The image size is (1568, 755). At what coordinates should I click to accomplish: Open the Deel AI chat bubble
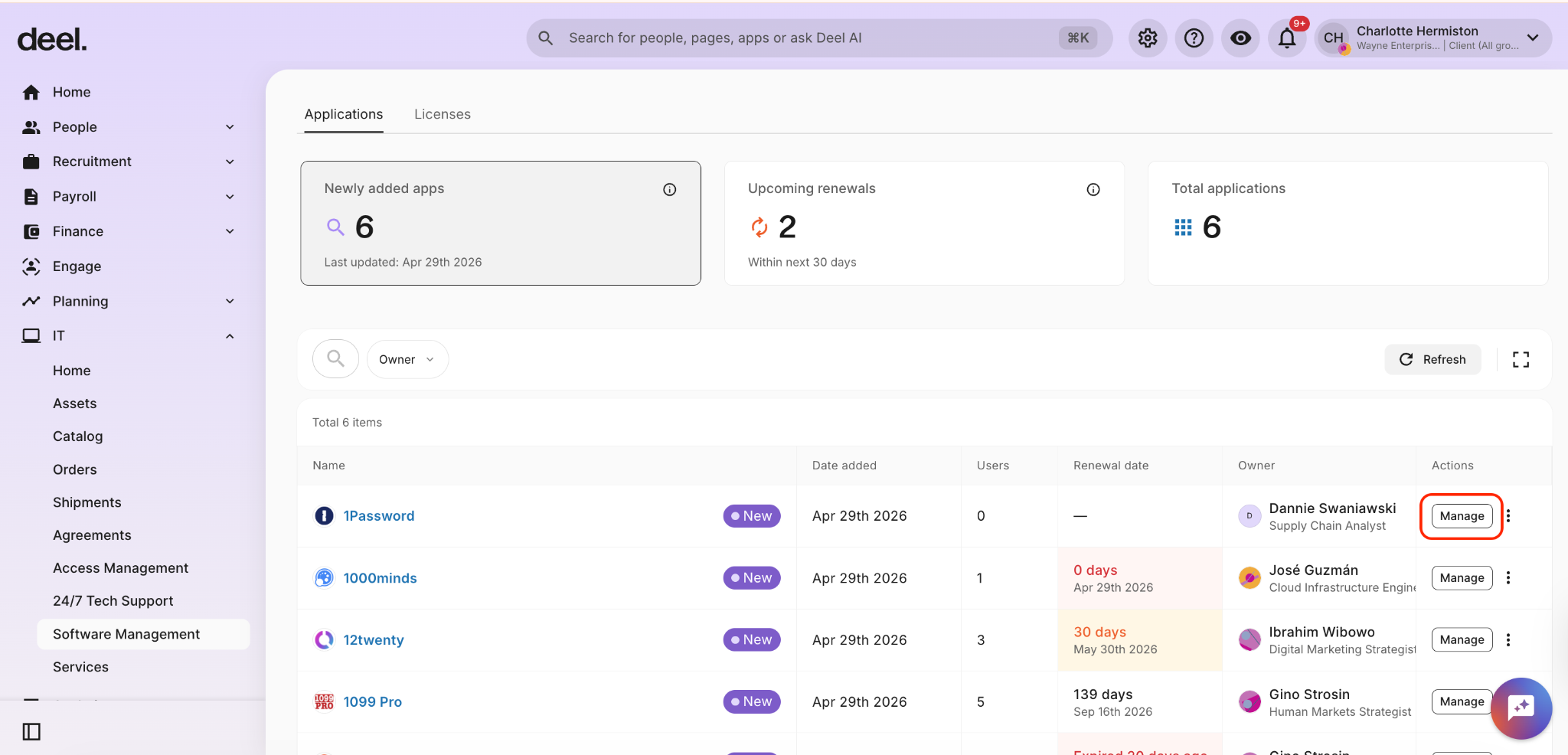click(1521, 708)
